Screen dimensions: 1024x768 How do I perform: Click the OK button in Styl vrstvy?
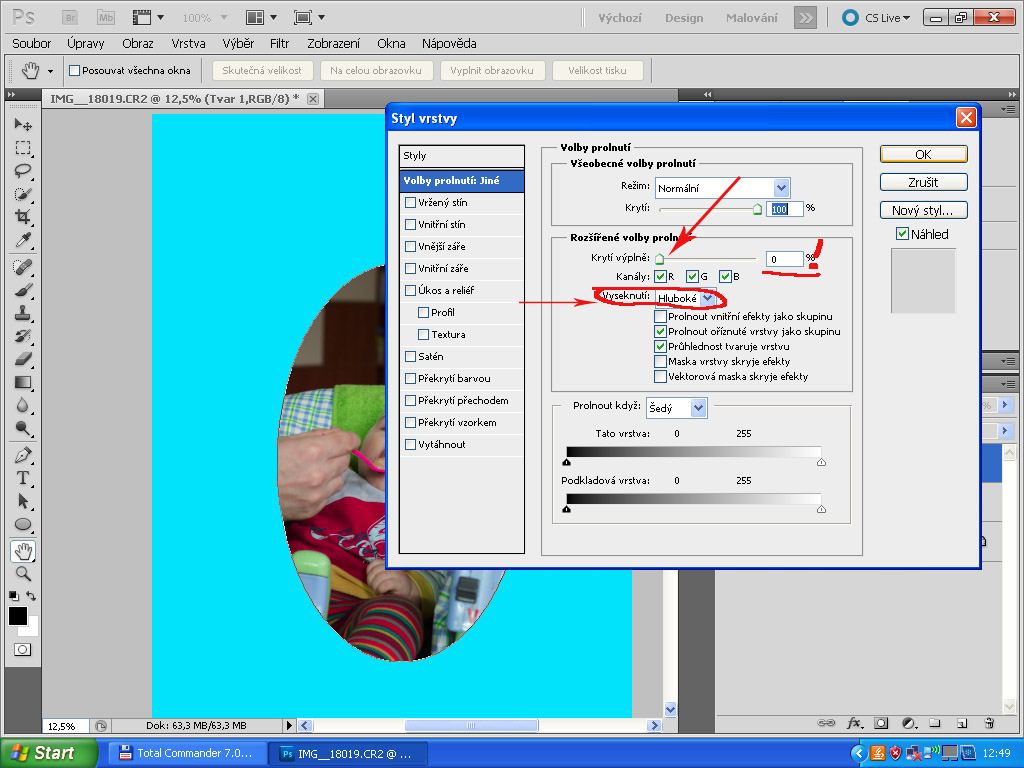coord(923,155)
